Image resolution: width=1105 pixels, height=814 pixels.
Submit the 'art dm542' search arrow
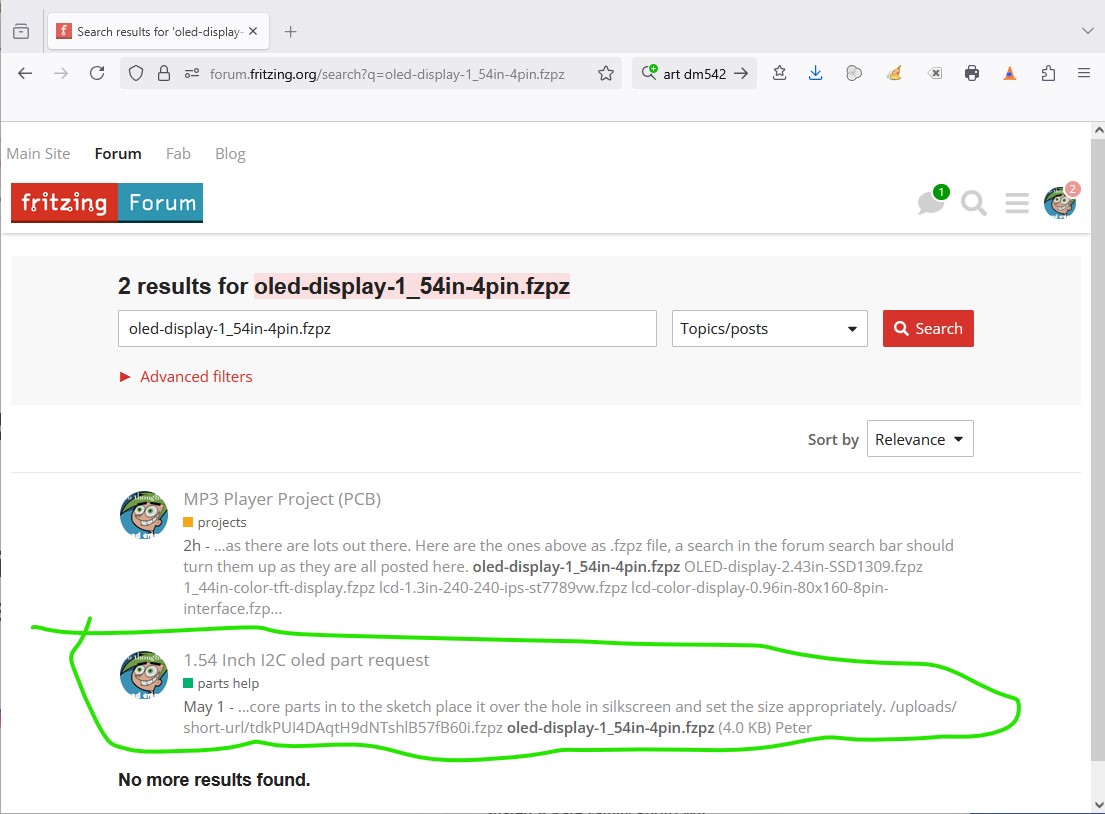click(741, 73)
